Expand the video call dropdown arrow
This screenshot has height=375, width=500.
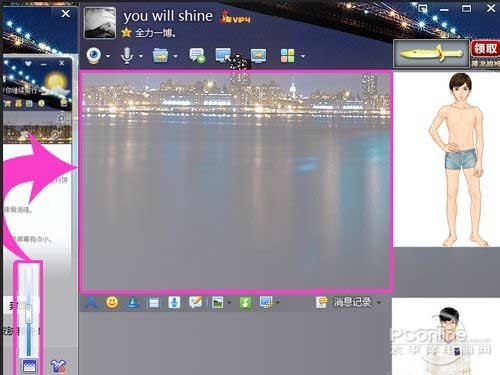pyautogui.click(x=108, y=56)
